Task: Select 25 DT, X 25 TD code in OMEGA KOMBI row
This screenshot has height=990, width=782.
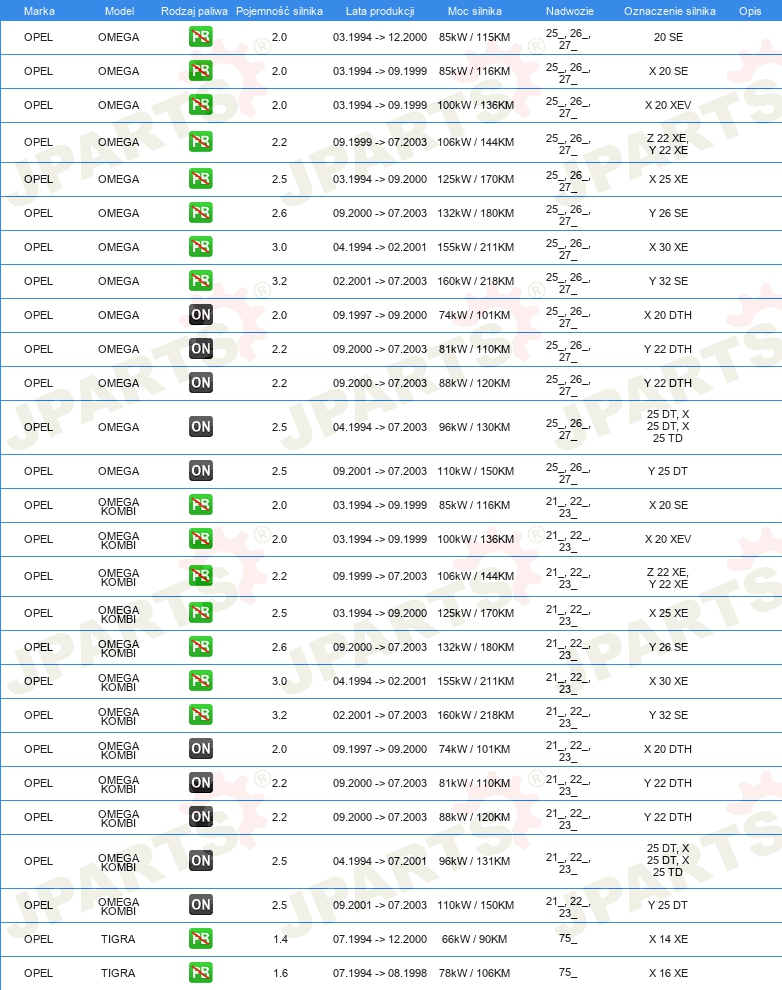Action: click(668, 861)
